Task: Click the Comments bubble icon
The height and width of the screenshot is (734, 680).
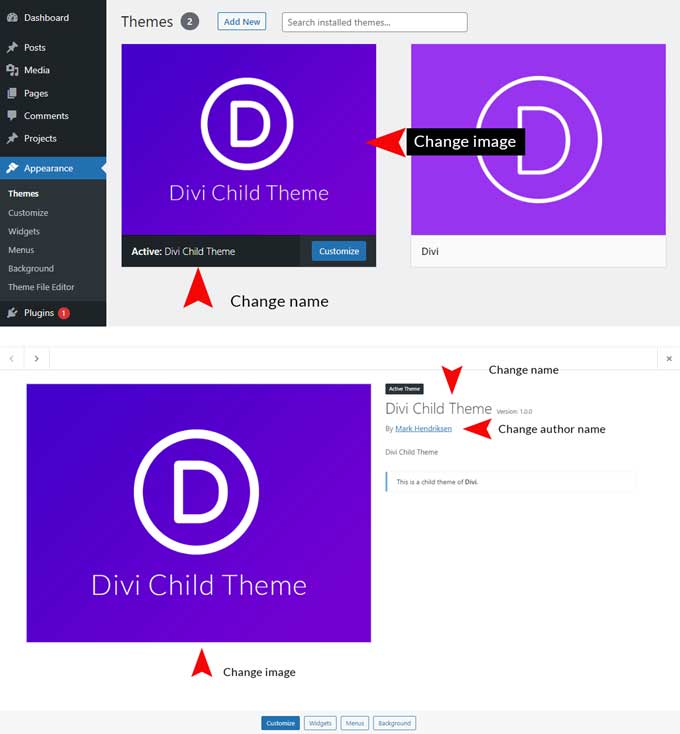Action: [13, 116]
